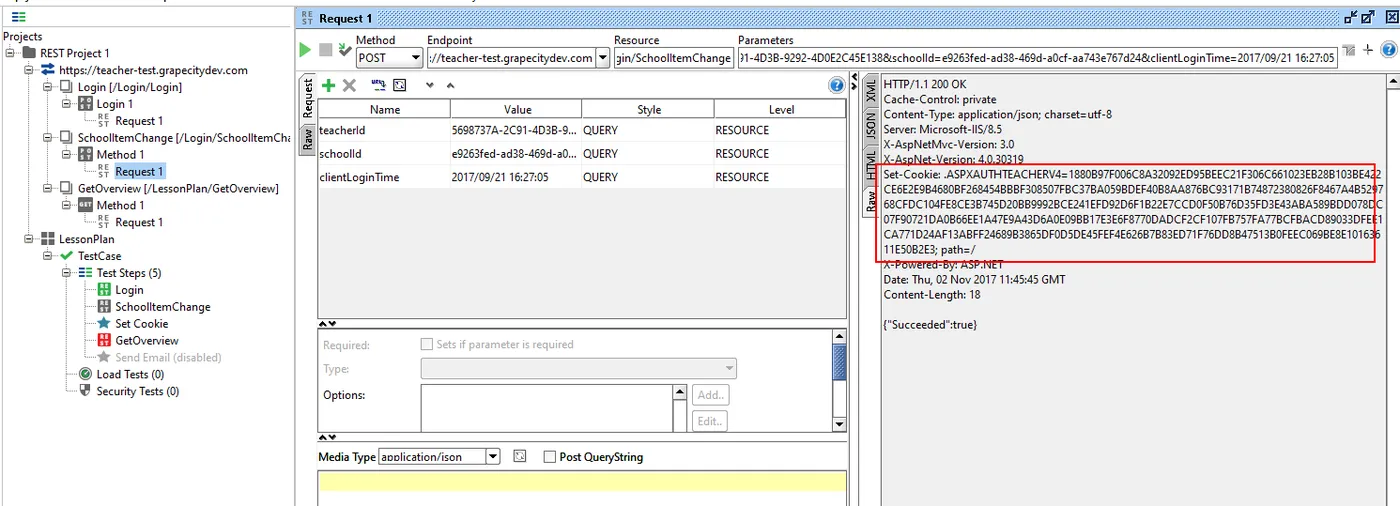Screen dimensions: 1400x506
Task: Remove parameter with grey X icon
Action: (349, 86)
